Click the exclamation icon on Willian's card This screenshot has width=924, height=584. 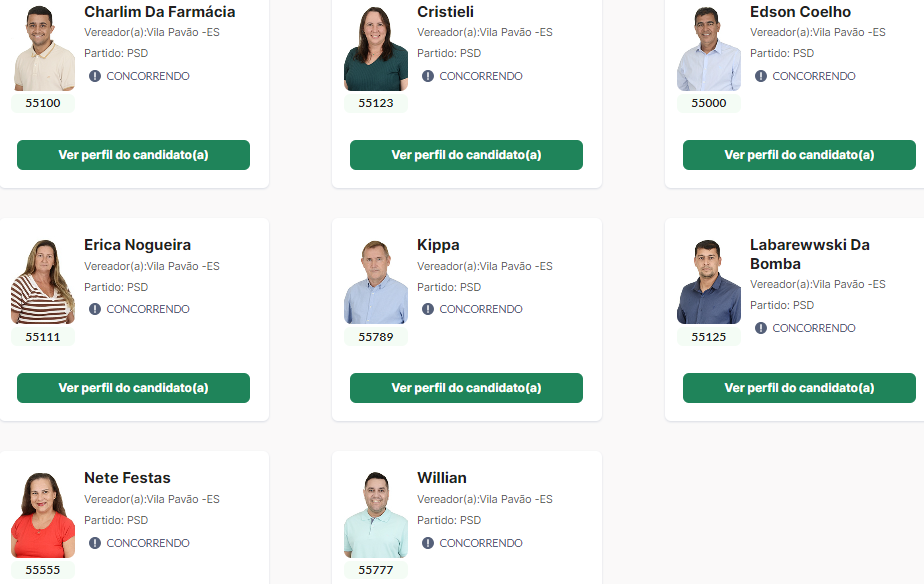(428, 543)
